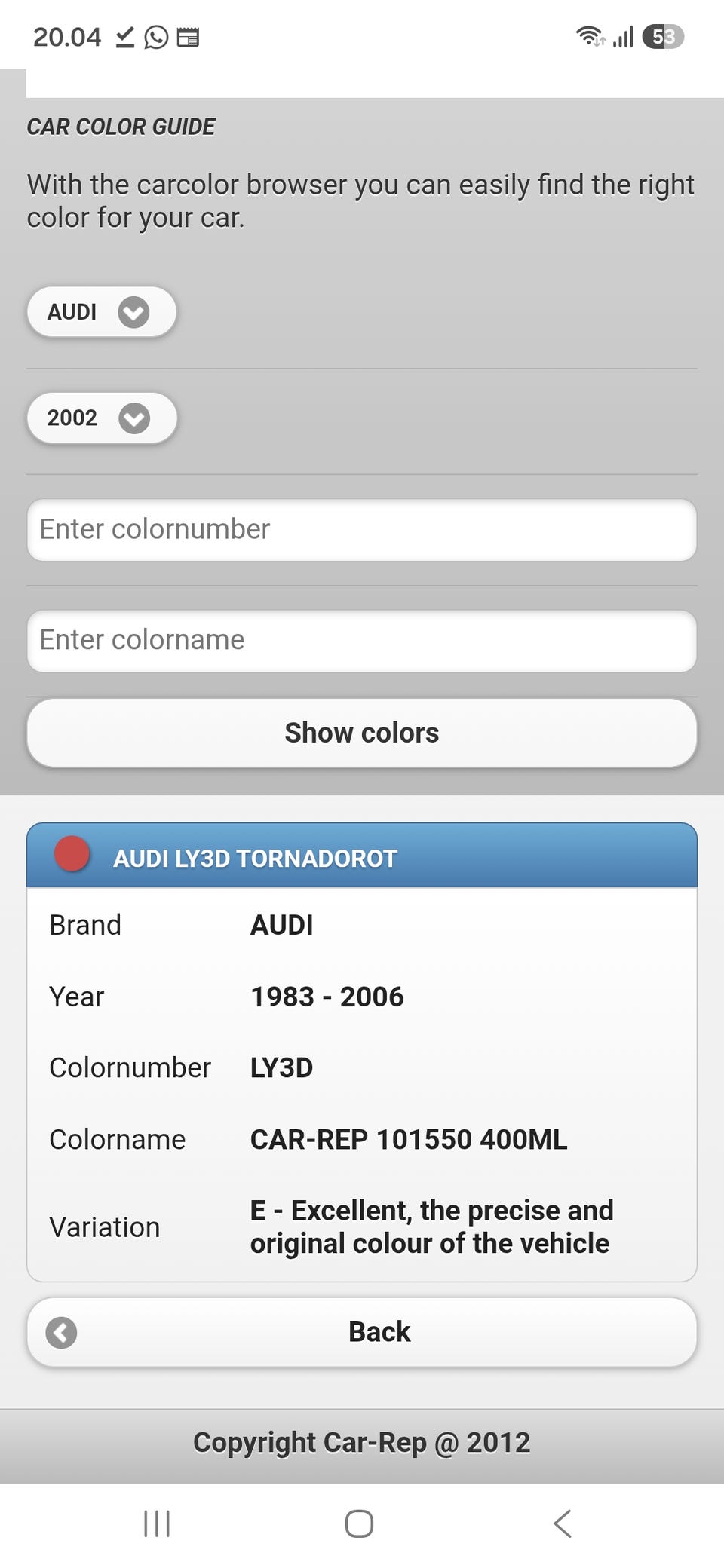Focus the Enter colornumber field
Image resolution: width=724 pixels, height=1568 pixels.
pos(362,530)
